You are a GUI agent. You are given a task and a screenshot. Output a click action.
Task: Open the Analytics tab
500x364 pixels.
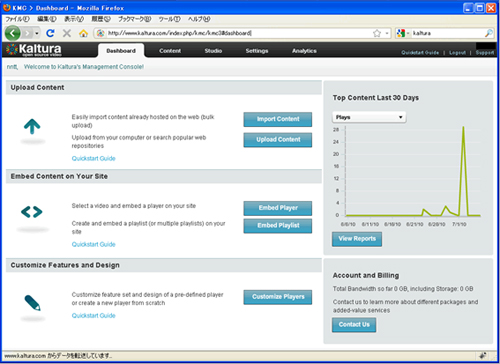(304, 51)
